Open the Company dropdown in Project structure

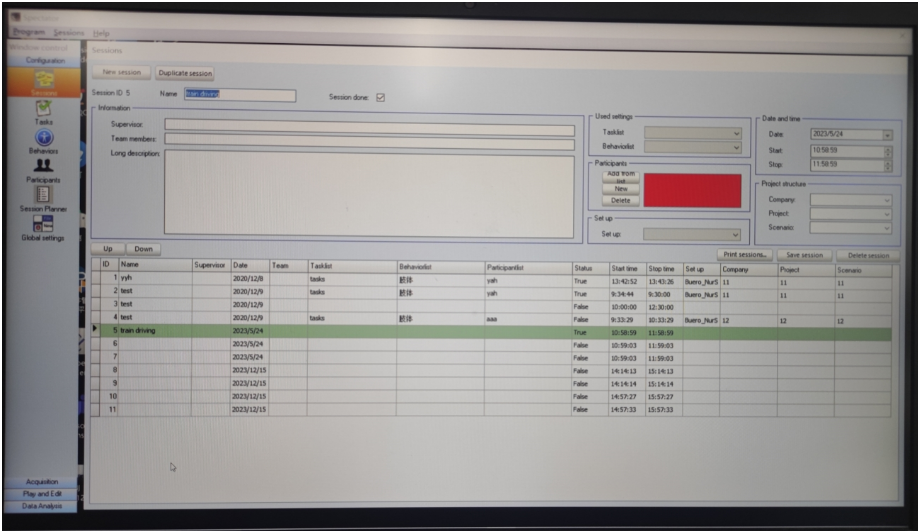[886, 200]
